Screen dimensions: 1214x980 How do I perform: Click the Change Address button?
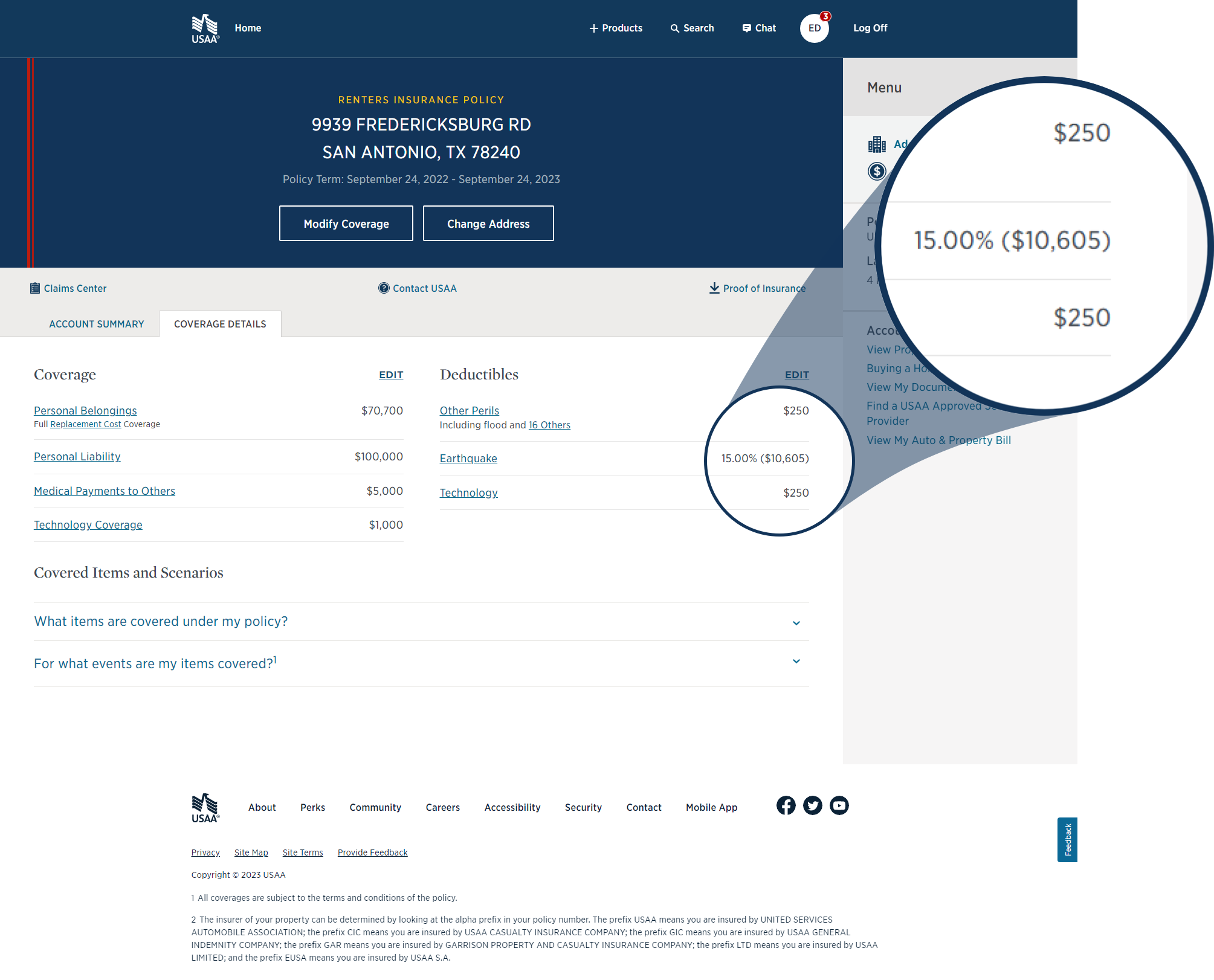click(x=488, y=222)
